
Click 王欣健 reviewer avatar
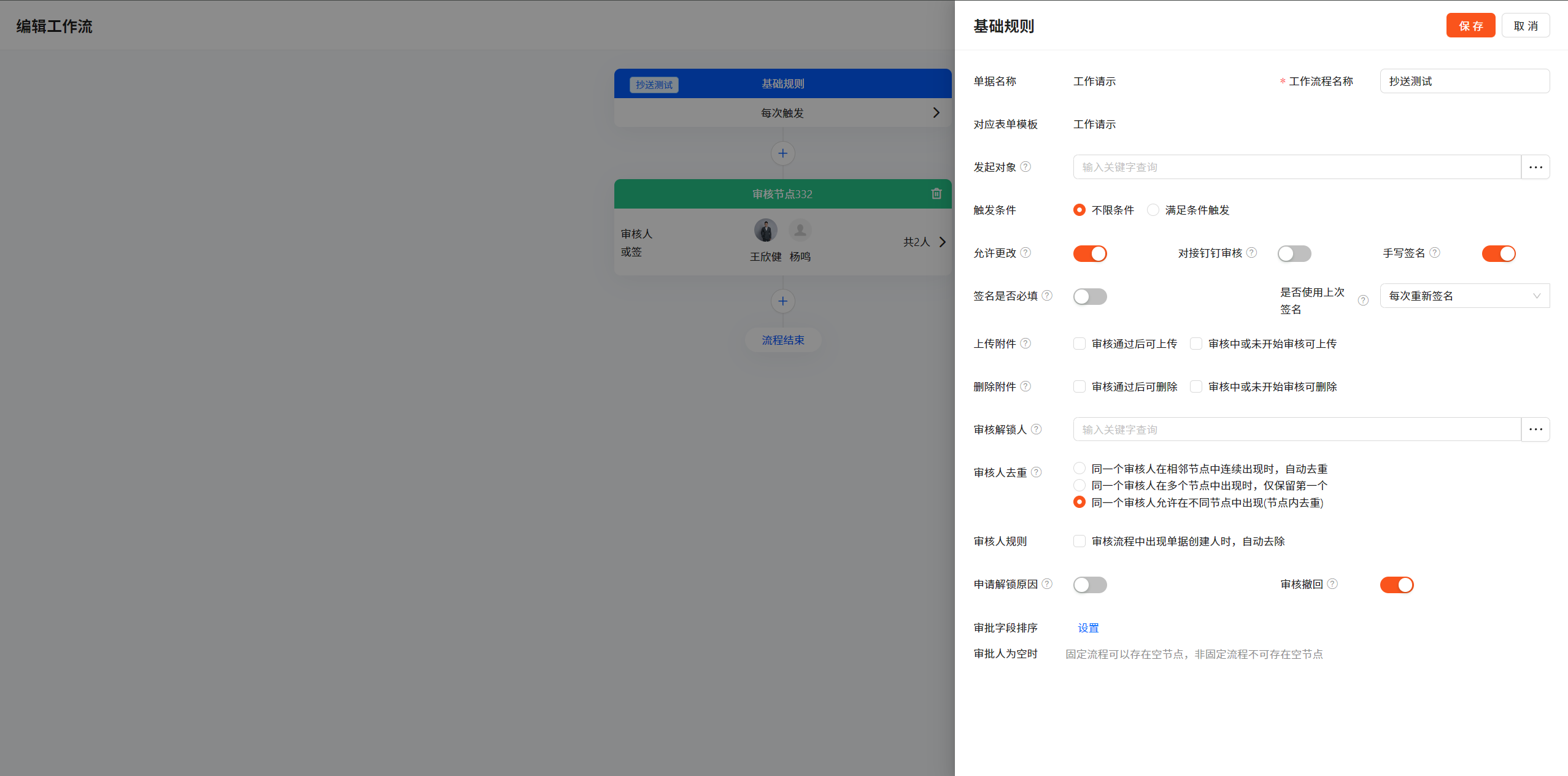pyautogui.click(x=765, y=231)
